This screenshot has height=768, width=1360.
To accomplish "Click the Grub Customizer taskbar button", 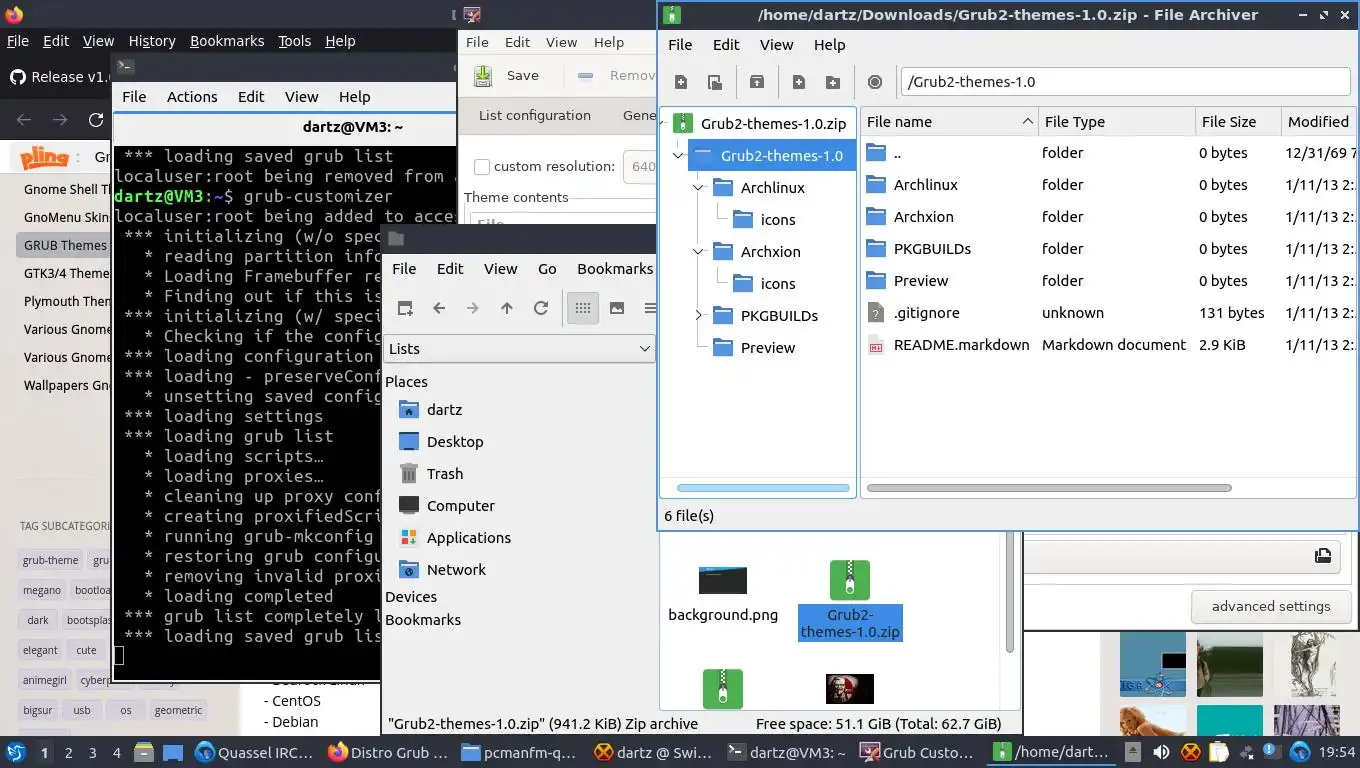I will click(917, 752).
